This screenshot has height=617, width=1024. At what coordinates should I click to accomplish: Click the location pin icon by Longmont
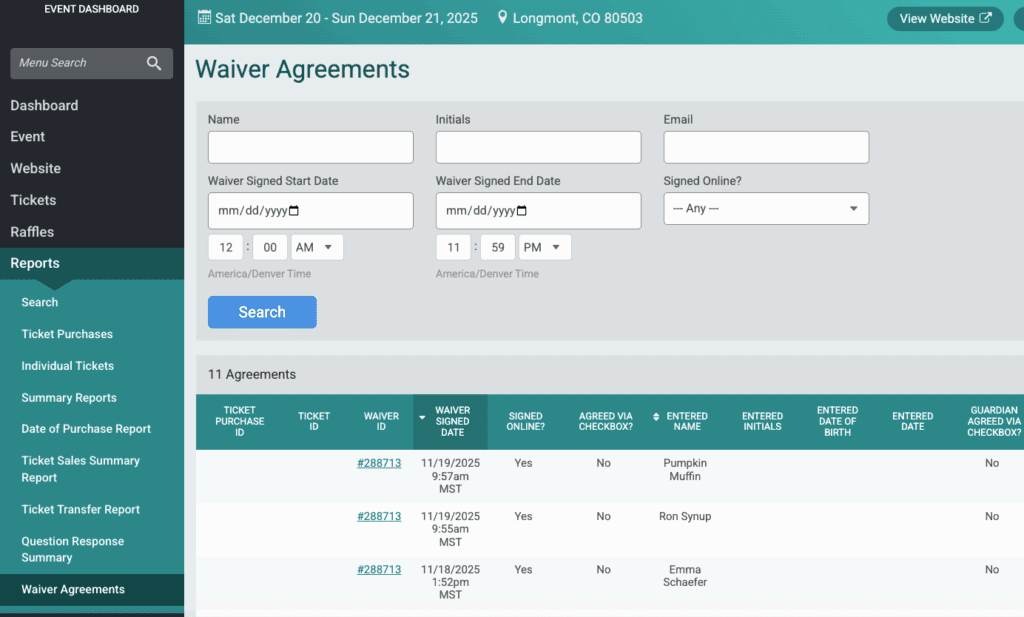point(502,18)
